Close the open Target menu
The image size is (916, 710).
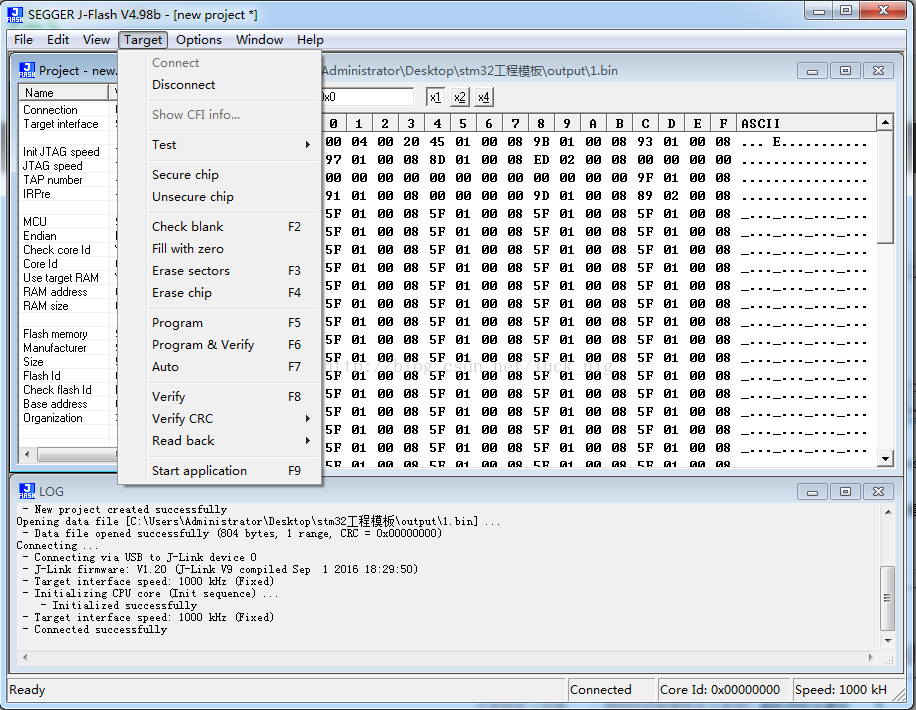(x=143, y=40)
